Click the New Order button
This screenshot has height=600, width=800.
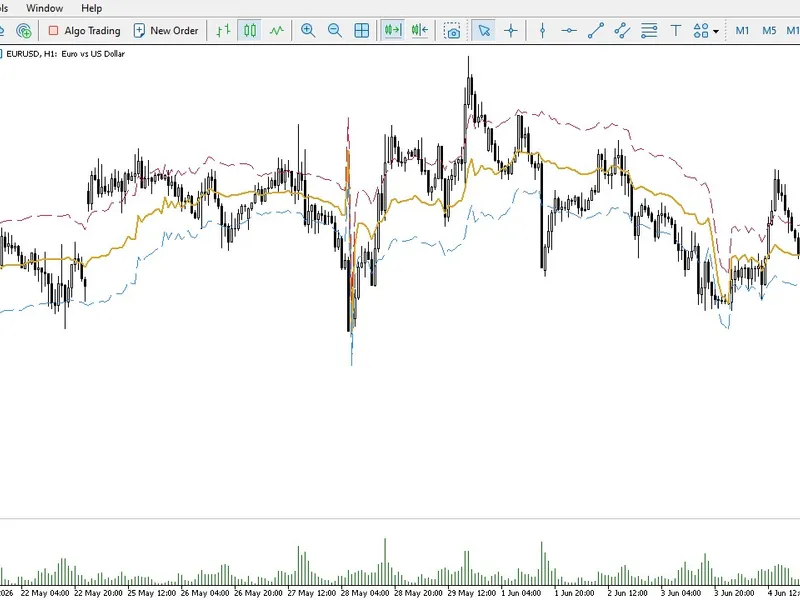tap(166, 31)
